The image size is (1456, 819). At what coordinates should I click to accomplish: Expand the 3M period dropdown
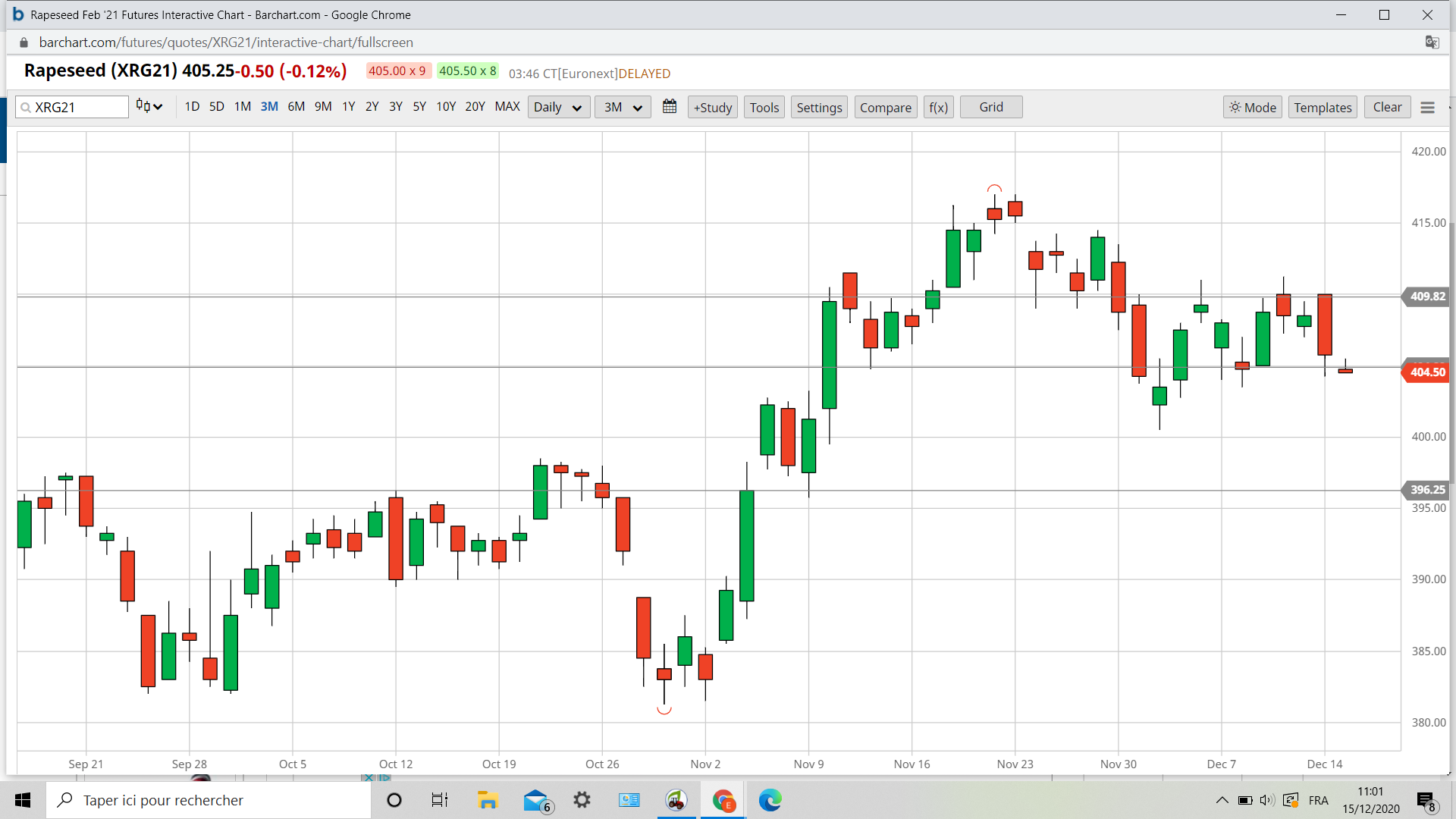click(623, 108)
